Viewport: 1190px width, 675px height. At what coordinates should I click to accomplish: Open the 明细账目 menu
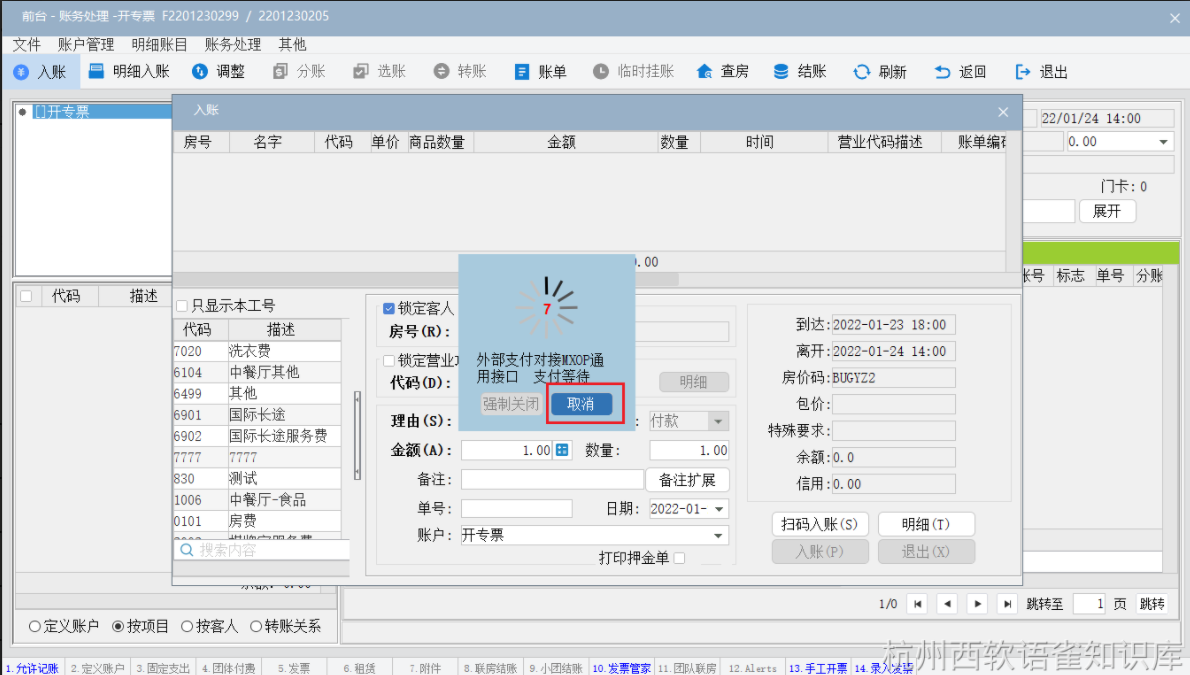(x=159, y=45)
